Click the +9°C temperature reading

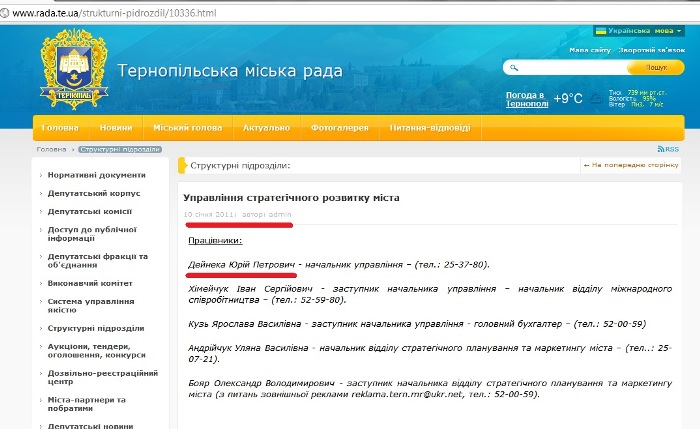[568, 99]
